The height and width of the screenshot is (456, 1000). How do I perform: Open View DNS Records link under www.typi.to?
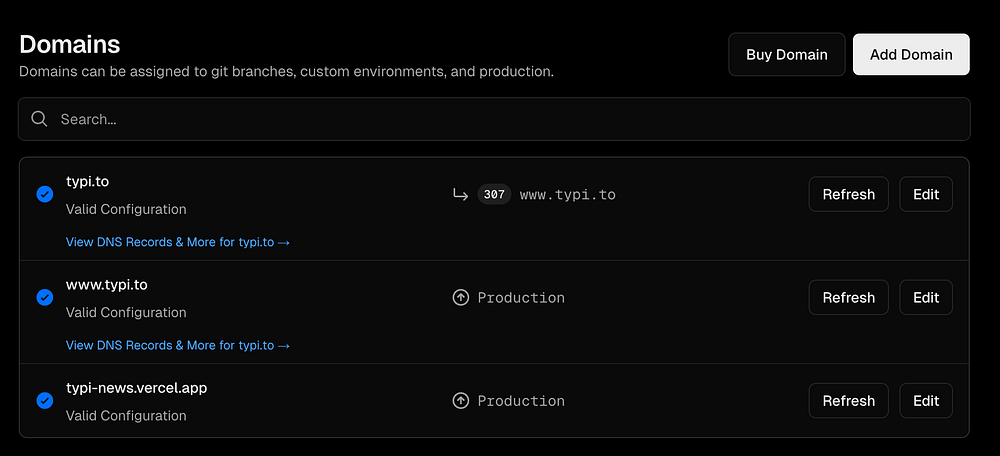click(178, 345)
